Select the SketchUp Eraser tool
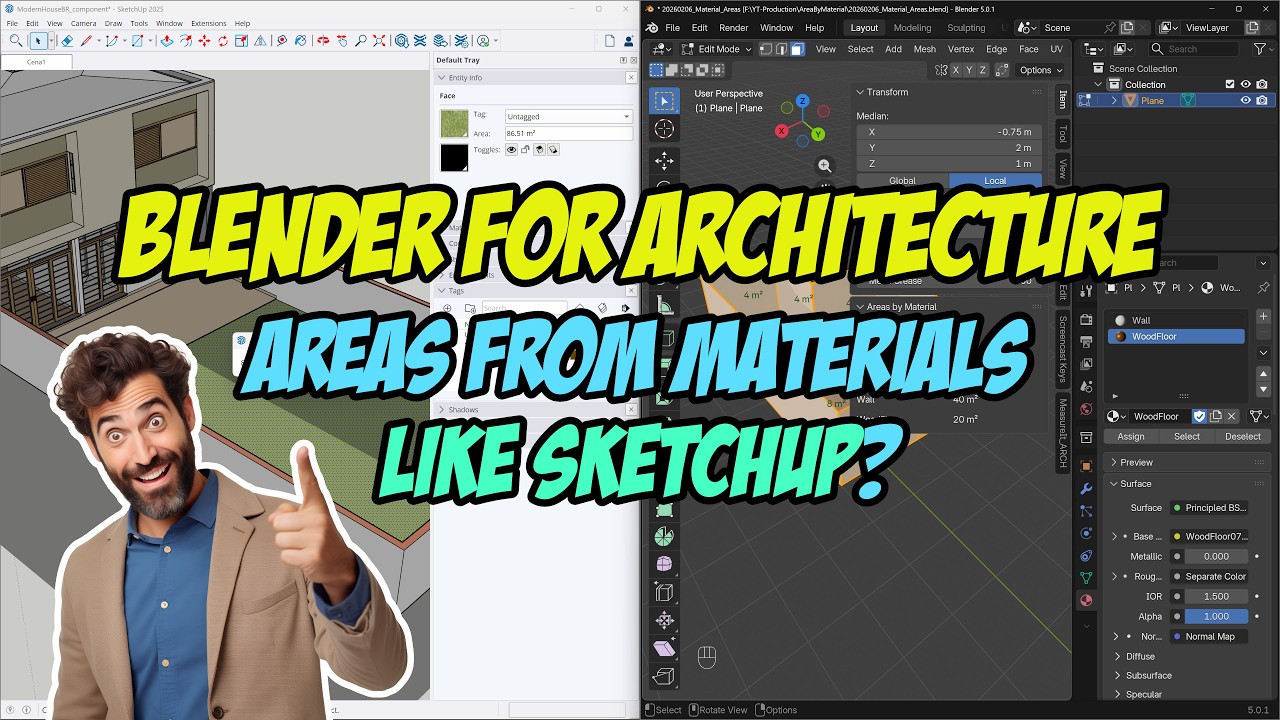Viewport: 1280px width, 720px height. coord(66,41)
